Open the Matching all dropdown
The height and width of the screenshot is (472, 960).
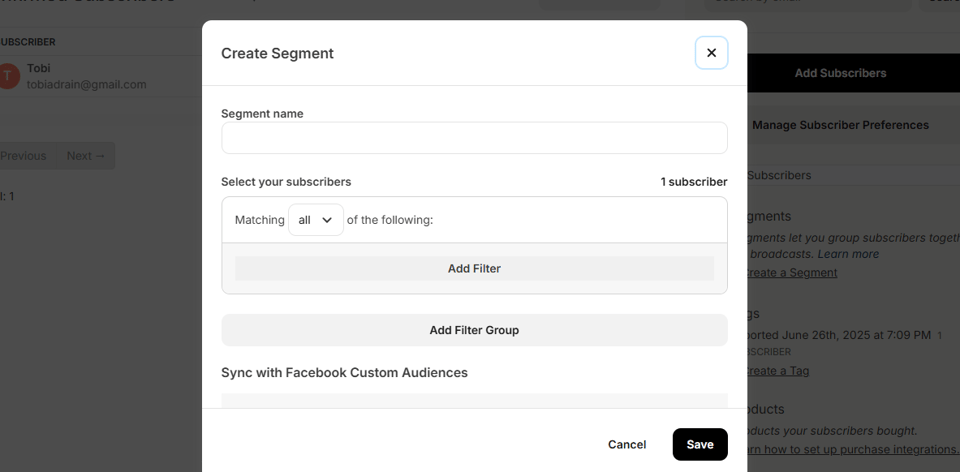(x=316, y=220)
